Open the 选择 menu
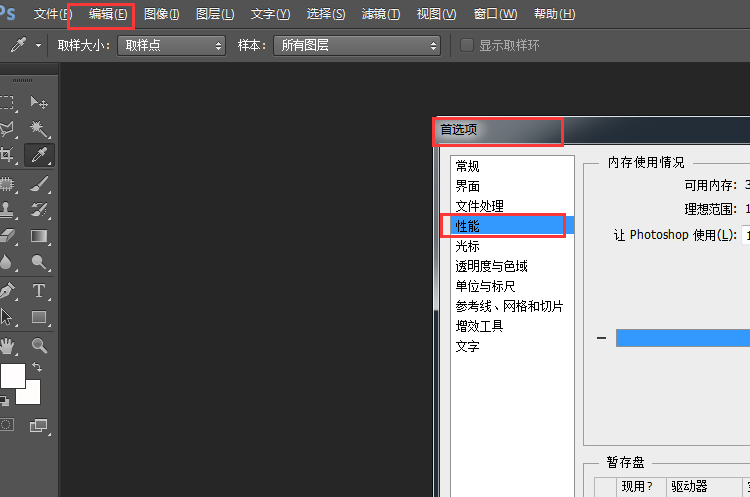The width and height of the screenshot is (750, 497). pos(326,14)
